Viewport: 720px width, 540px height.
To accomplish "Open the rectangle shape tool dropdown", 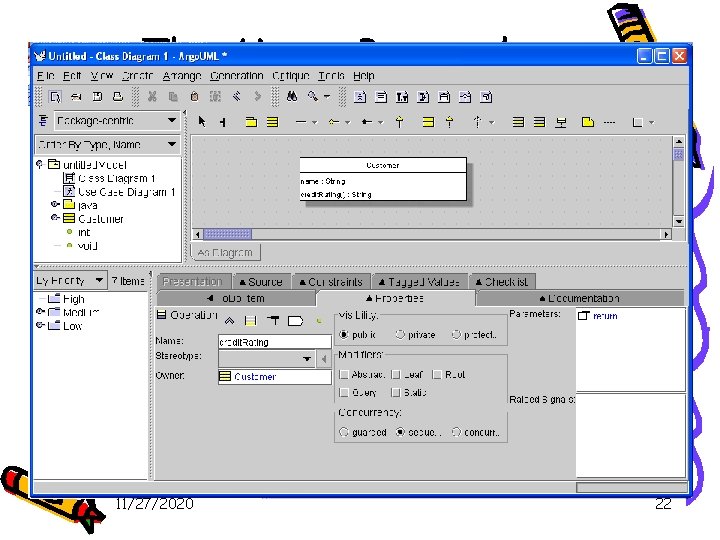I will tap(652, 123).
